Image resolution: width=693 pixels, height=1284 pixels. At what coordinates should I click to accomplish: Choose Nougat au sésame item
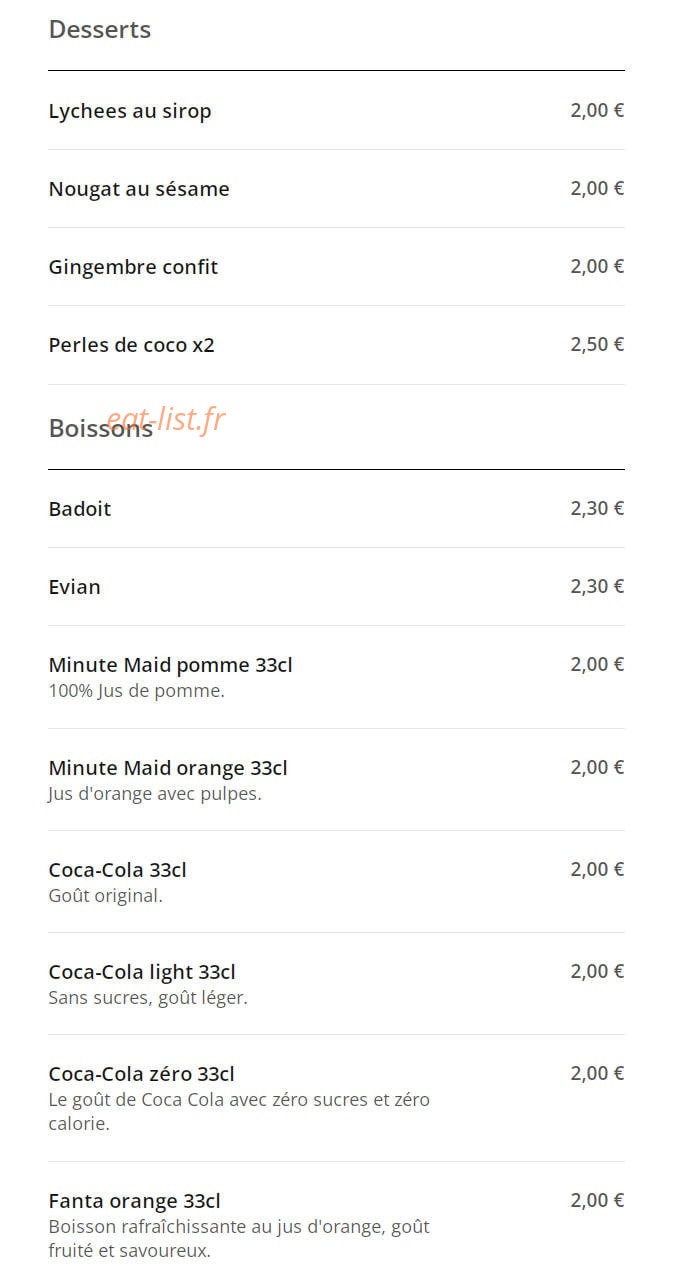336,189
